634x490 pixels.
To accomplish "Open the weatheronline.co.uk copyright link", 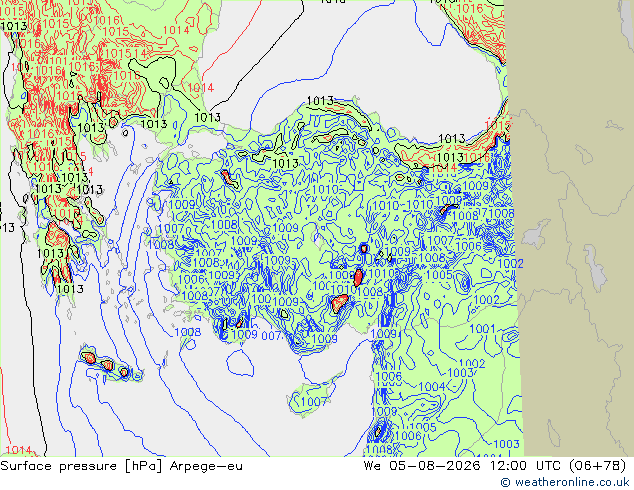I will click(565, 482).
